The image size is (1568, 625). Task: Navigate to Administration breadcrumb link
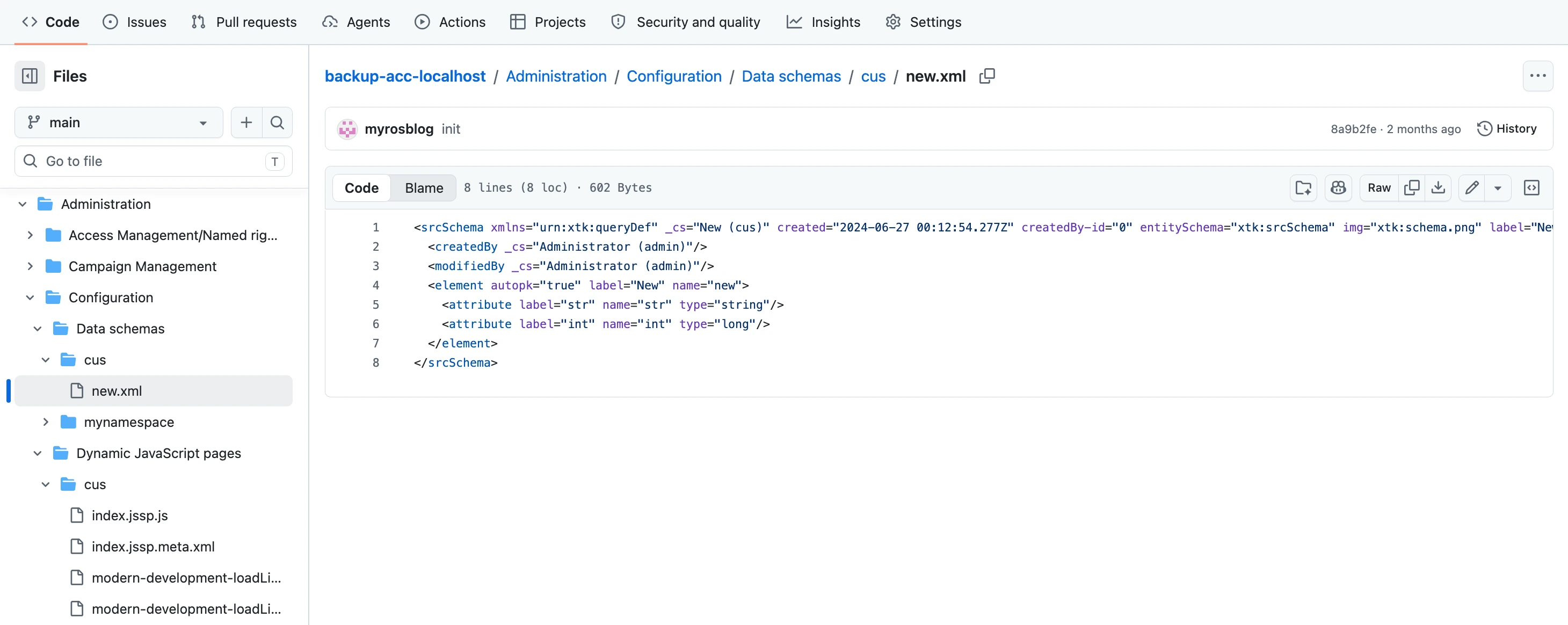click(x=556, y=76)
